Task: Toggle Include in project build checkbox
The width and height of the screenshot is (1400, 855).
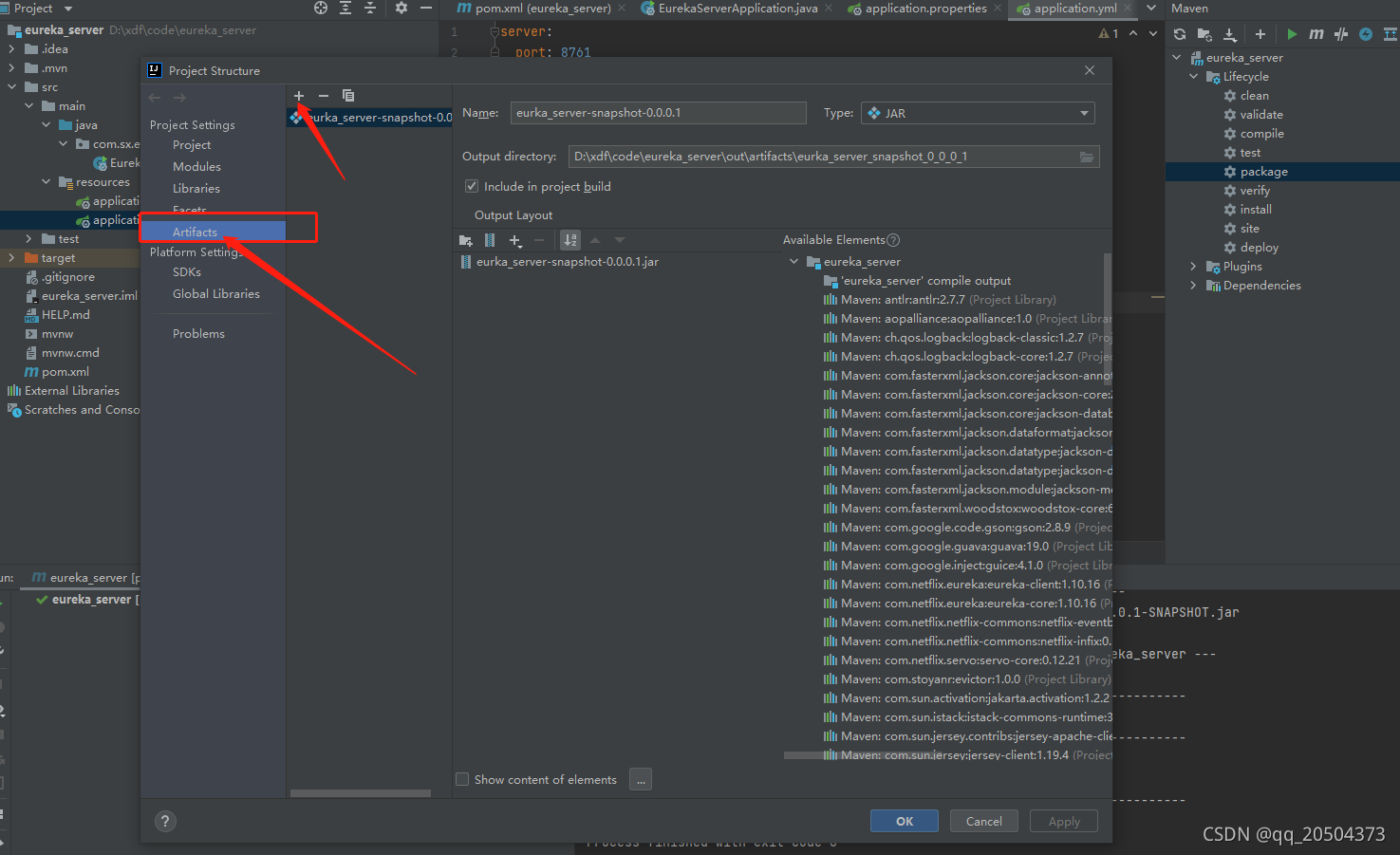Action: point(472,186)
